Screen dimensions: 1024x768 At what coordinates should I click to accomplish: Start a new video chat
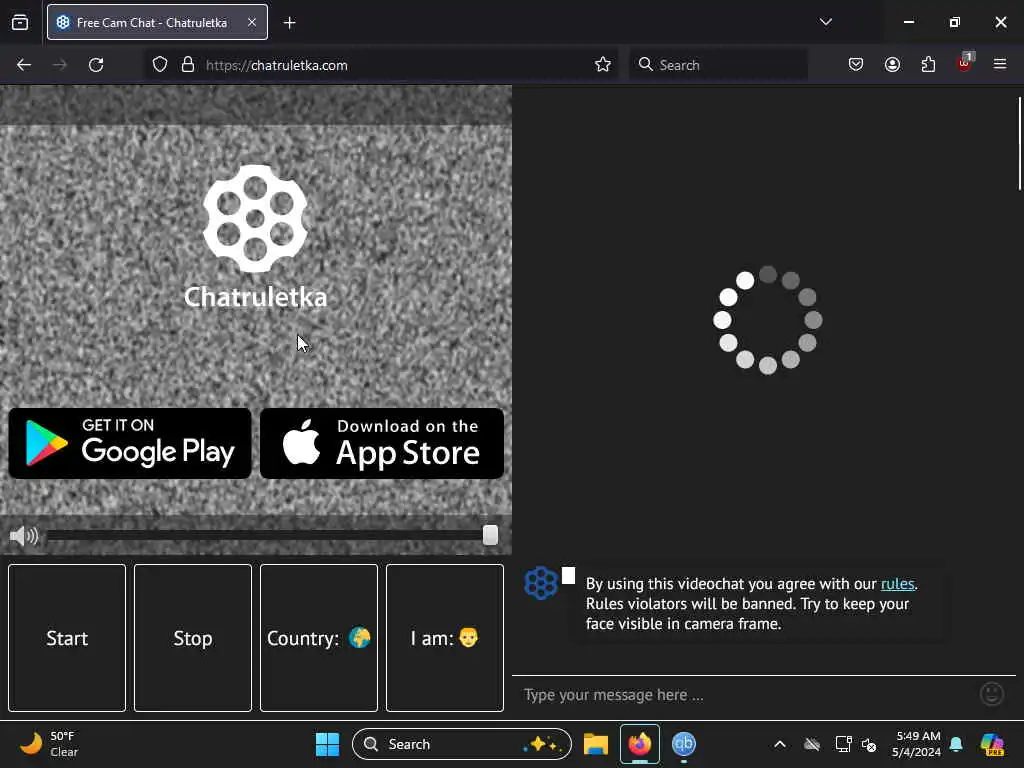tap(67, 638)
